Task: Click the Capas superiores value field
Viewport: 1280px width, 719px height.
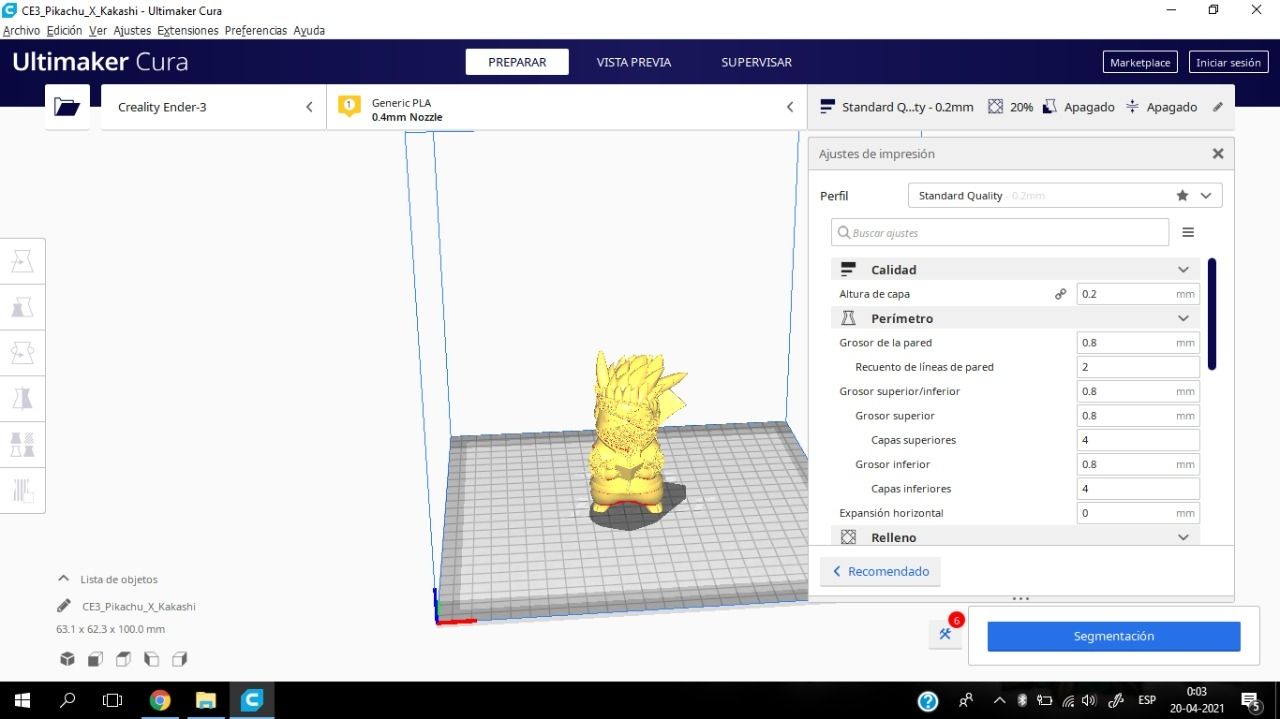Action: [x=1138, y=440]
